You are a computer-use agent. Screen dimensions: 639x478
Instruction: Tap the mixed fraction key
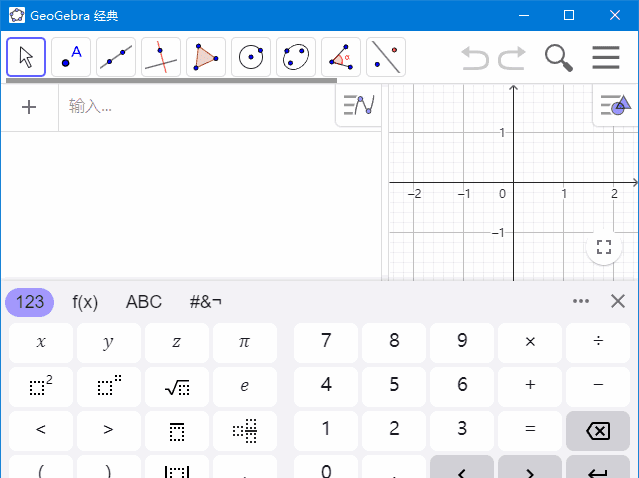coord(245,431)
